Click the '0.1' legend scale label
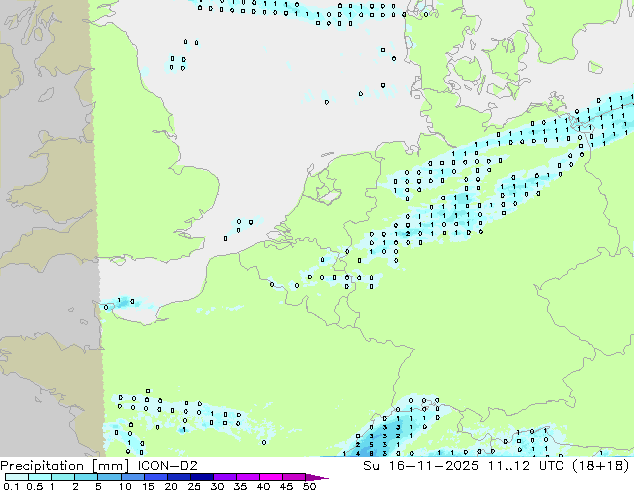The height and width of the screenshot is (490, 634). pyautogui.click(x=11, y=486)
